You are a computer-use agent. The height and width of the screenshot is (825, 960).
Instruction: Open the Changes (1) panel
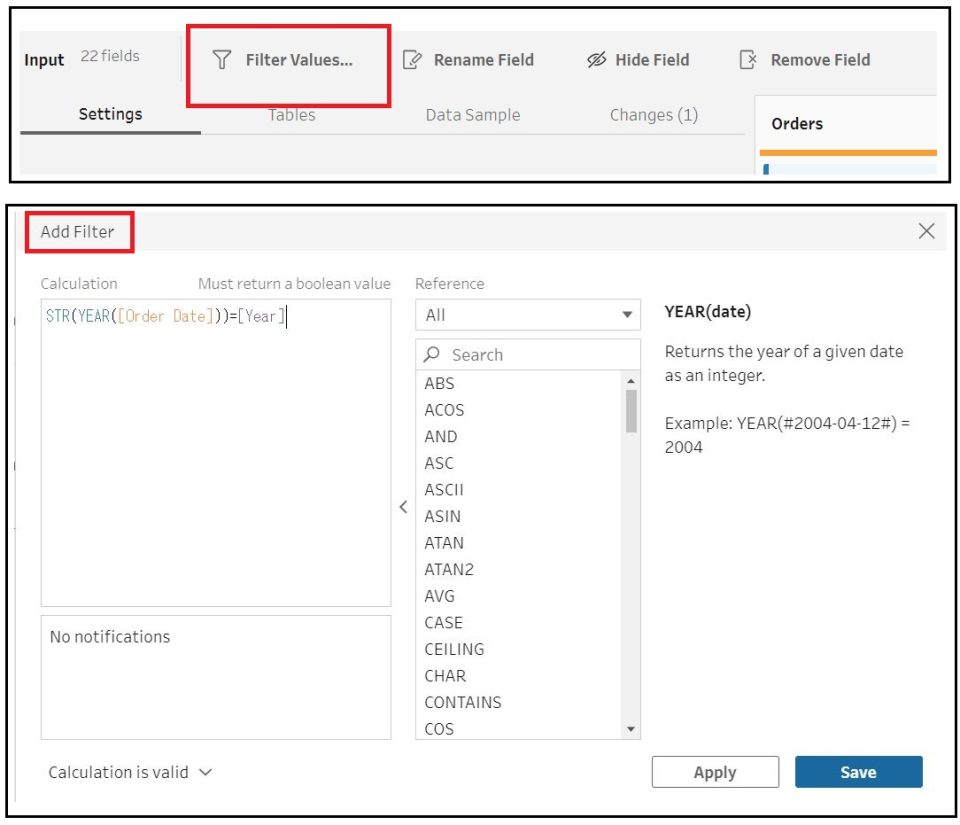[x=652, y=115]
